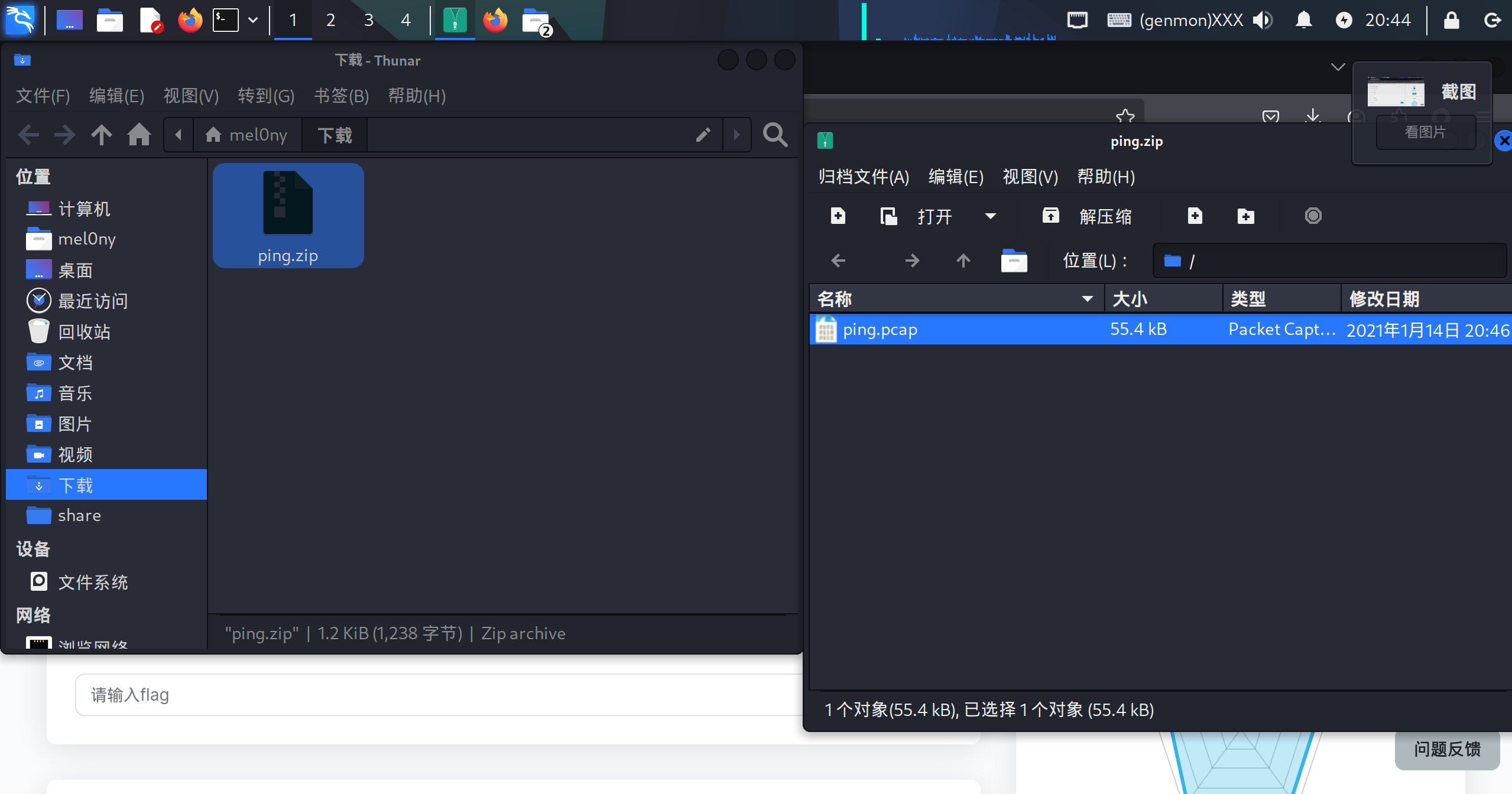Go up to parent folder in Thunar
Image resolution: width=1512 pixels, height=794 pixels.
[x=102, y=135]
